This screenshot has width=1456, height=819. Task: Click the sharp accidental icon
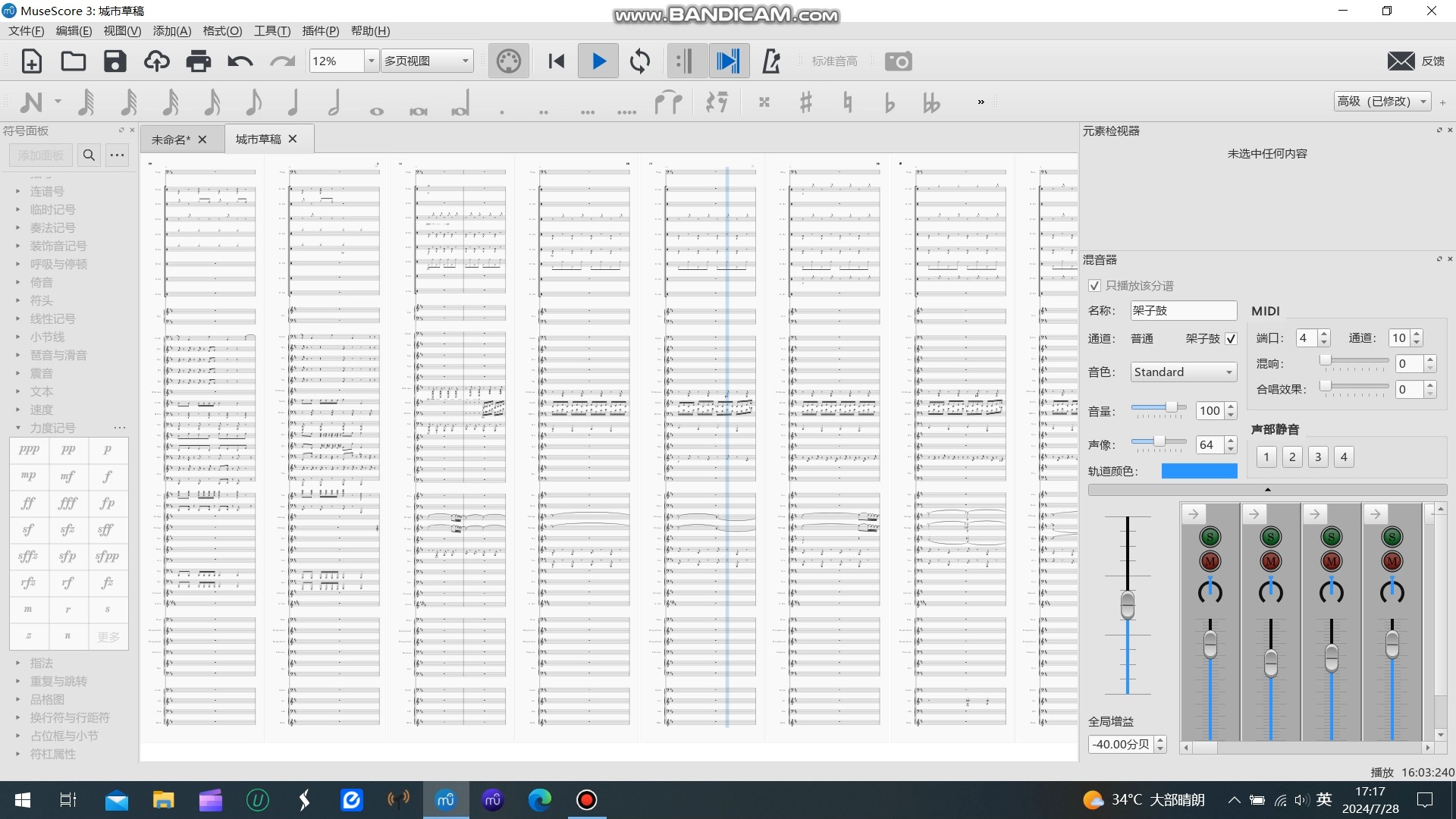[805, 102]
